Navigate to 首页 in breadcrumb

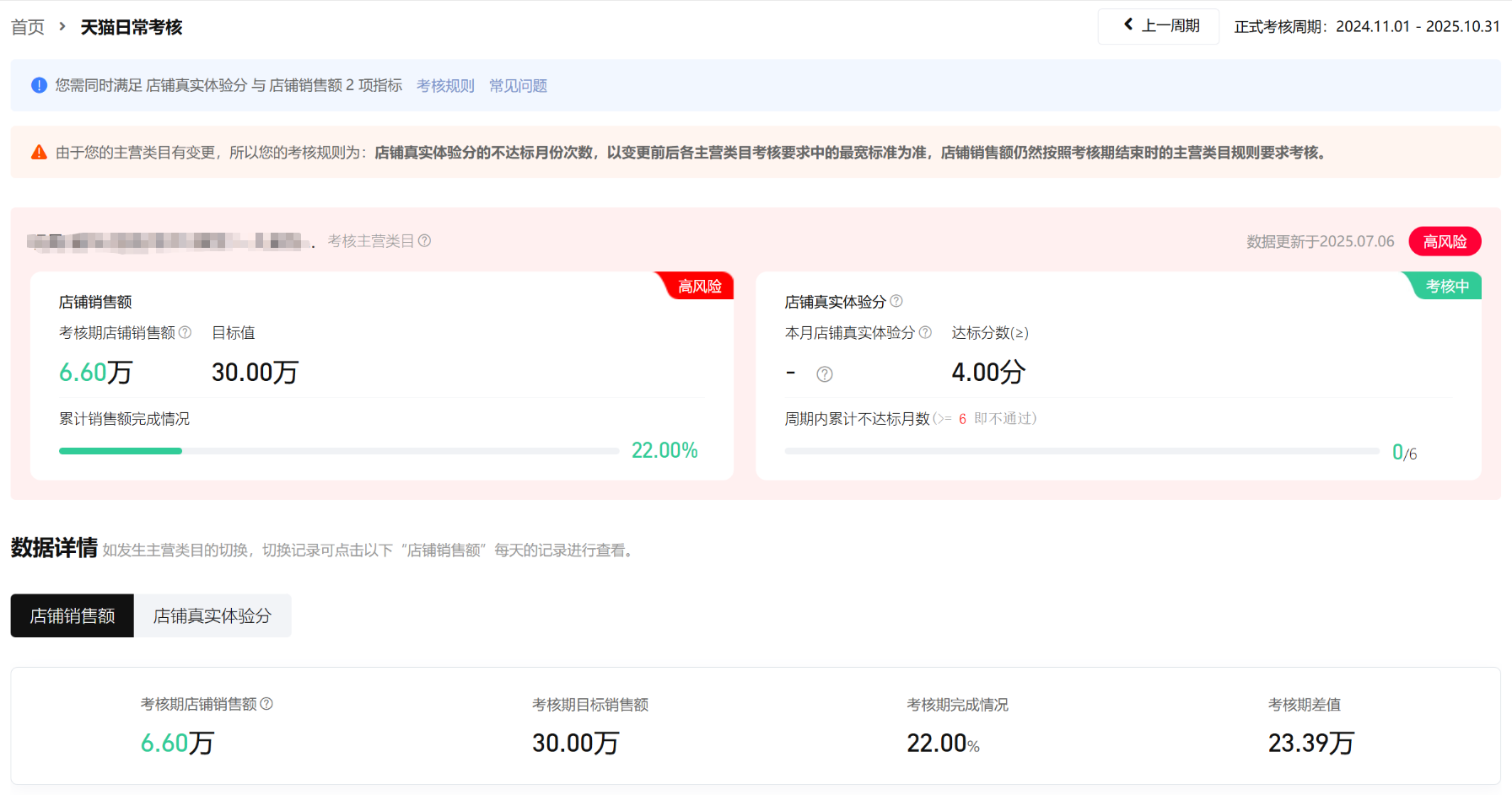click(28, 27)
